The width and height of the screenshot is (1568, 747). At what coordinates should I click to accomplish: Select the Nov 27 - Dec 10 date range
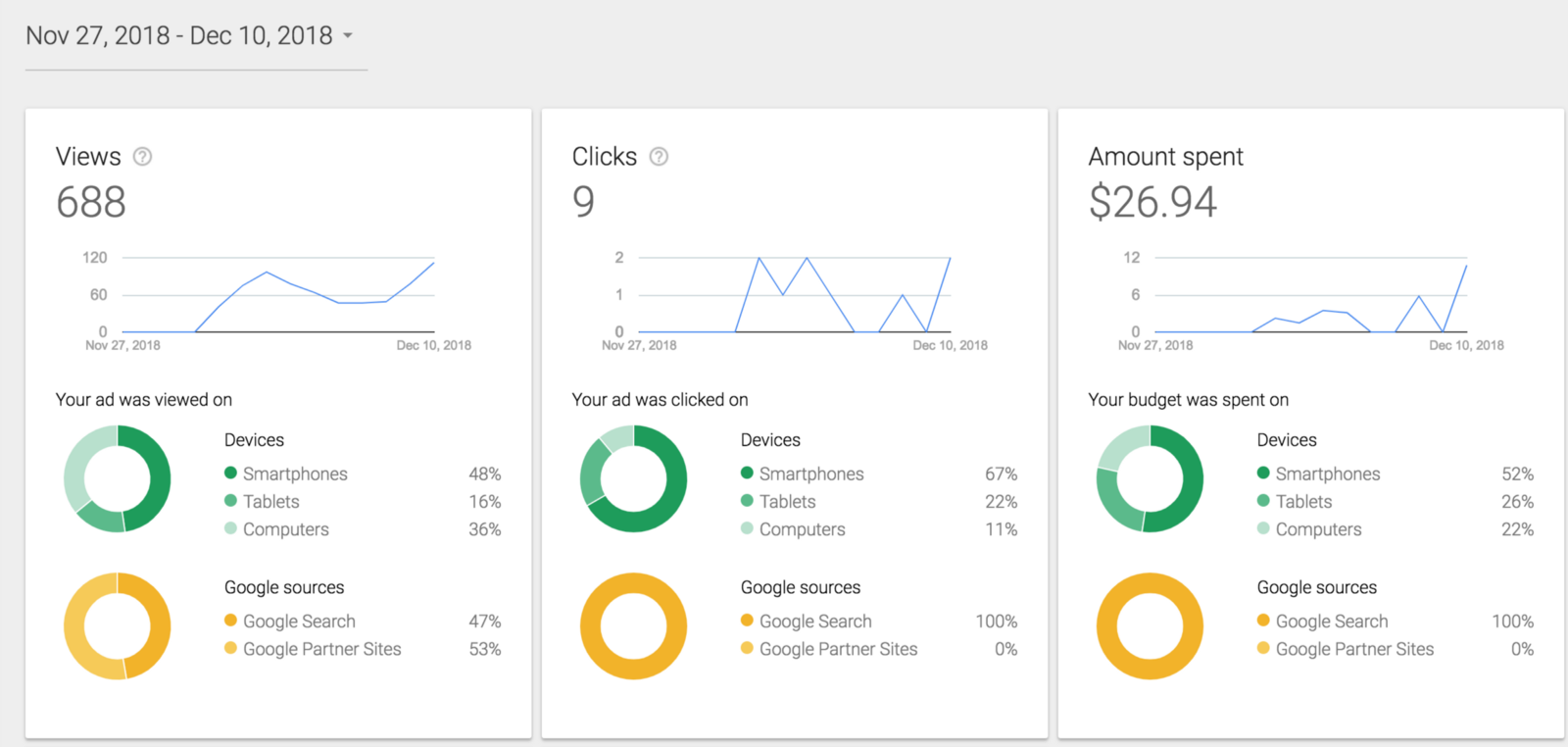(x=179, y=36)
